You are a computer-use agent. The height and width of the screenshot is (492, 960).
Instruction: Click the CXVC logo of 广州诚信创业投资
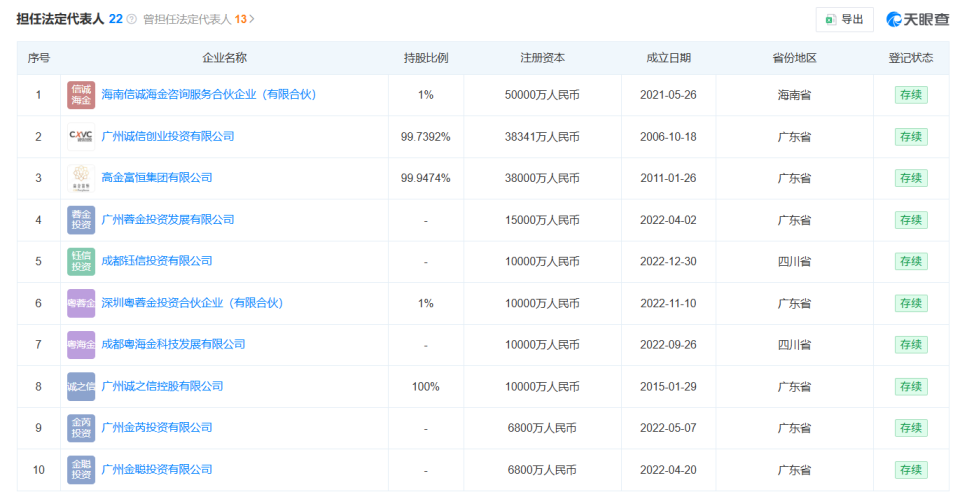click(81, 136)
